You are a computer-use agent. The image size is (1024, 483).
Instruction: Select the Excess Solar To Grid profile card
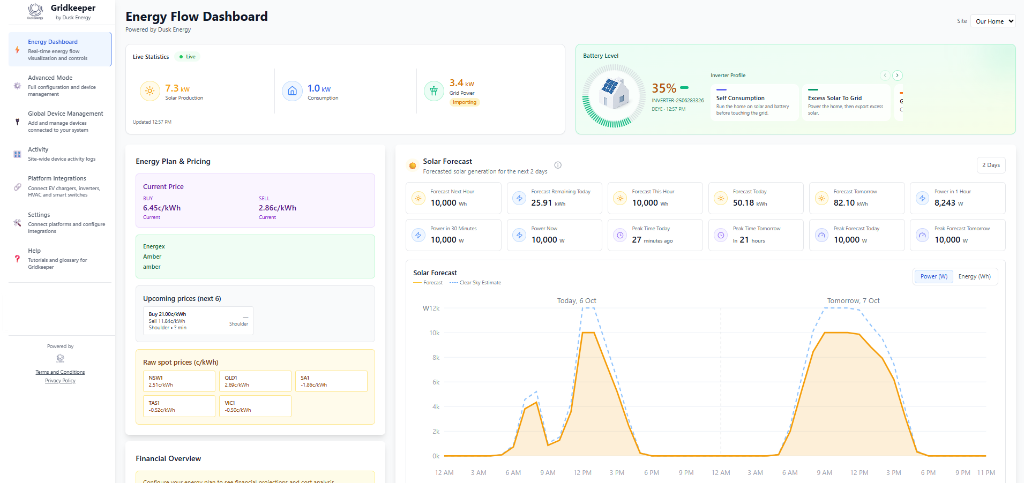coord(846,102)
